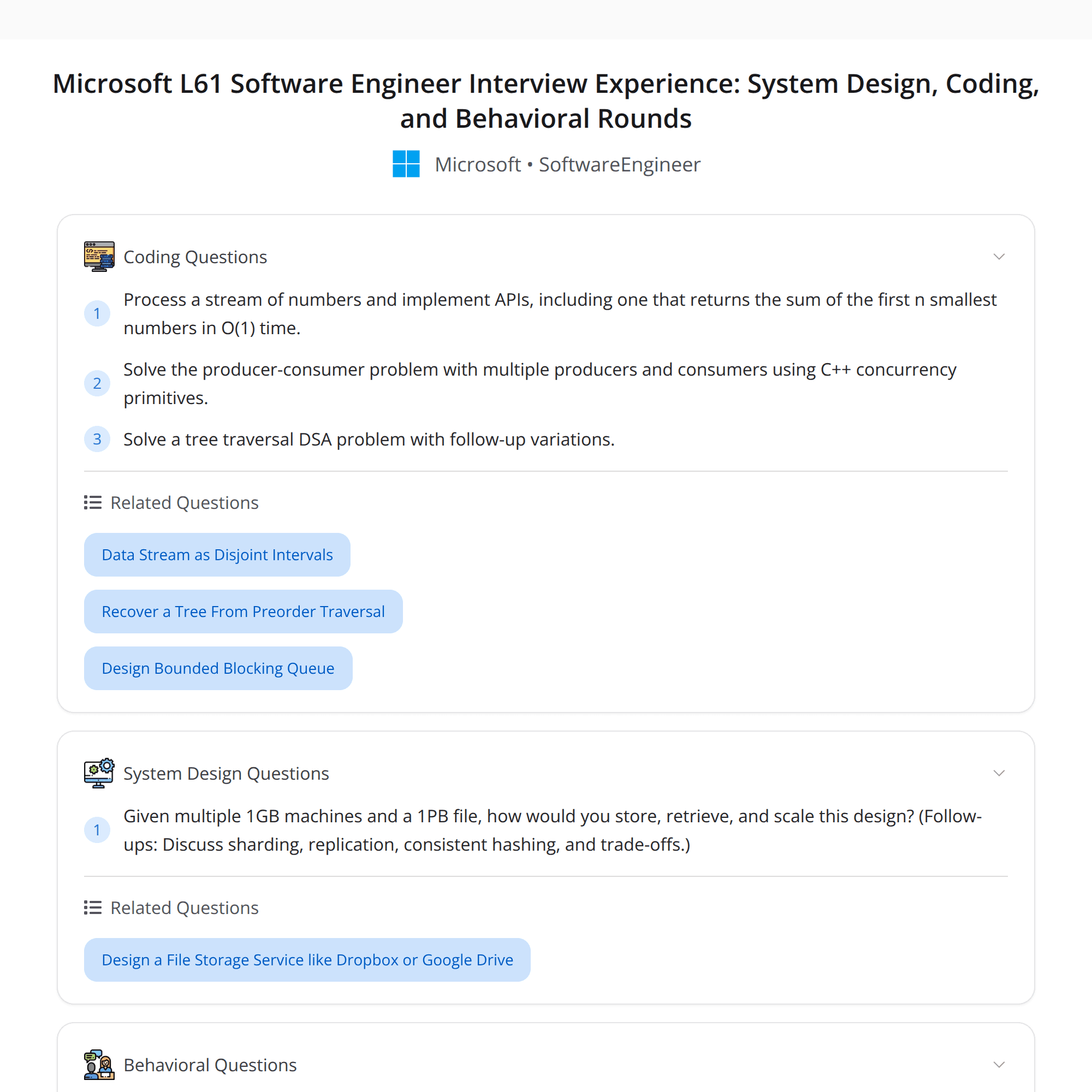This screenshot has height=1092, width=1092.
Task: Click number badge 3 in Coding Questions
Action: (97, 439)
